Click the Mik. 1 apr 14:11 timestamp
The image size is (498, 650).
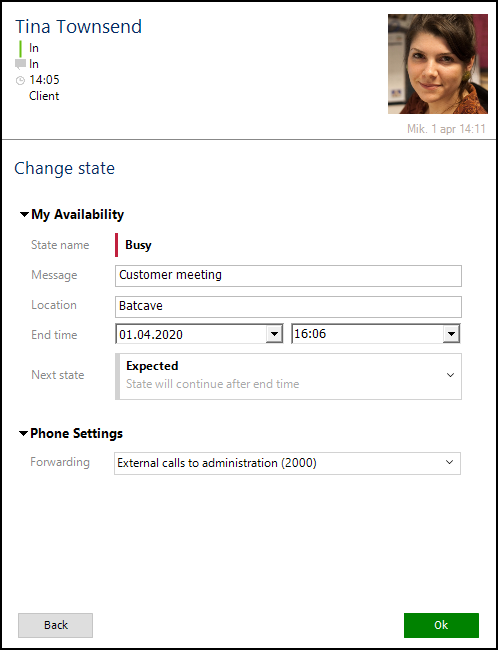pyautogui.click(x=446, y=129)
